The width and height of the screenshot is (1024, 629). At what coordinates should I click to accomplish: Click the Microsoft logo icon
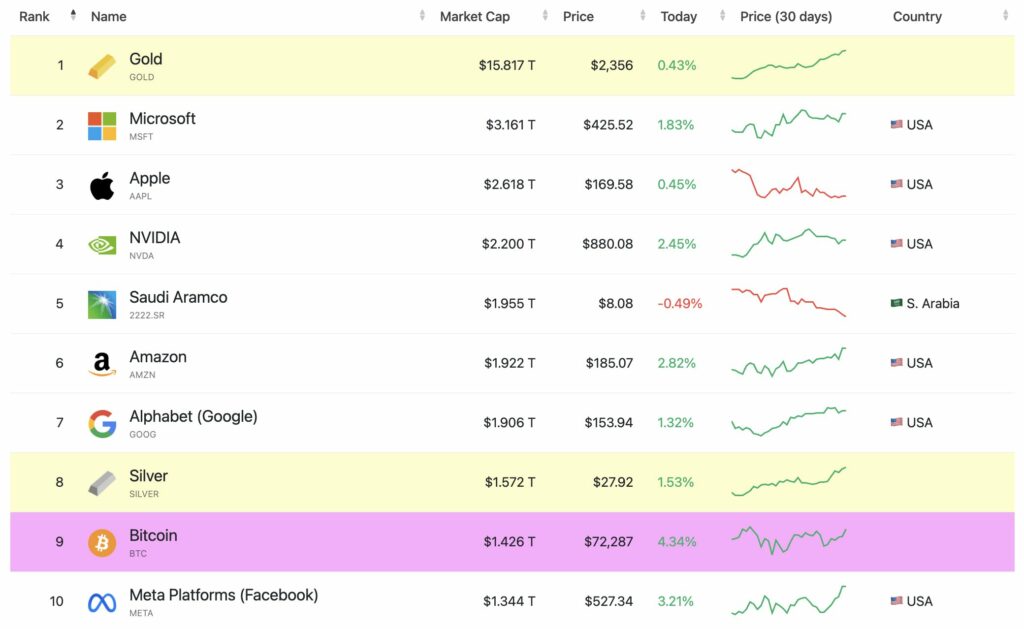(104, 124)
